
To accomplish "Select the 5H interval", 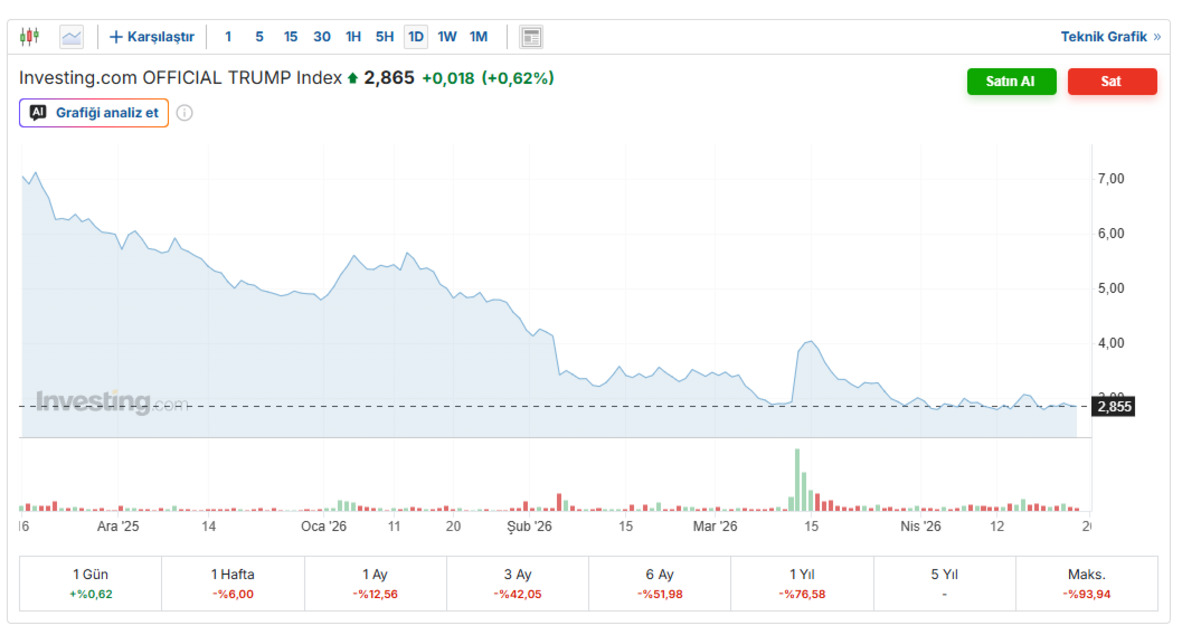I will [385, 37].
